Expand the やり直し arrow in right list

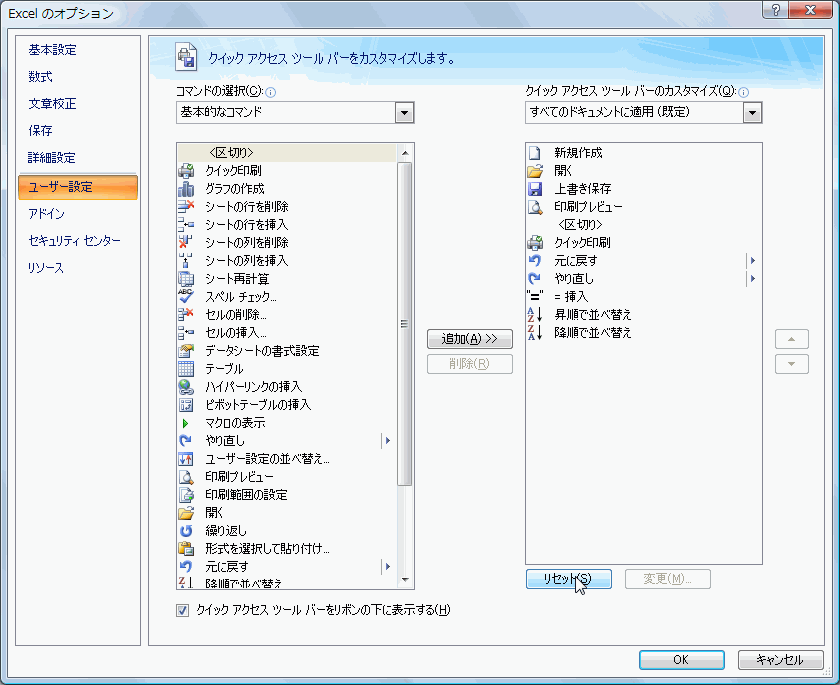click(x=753, y=279)
